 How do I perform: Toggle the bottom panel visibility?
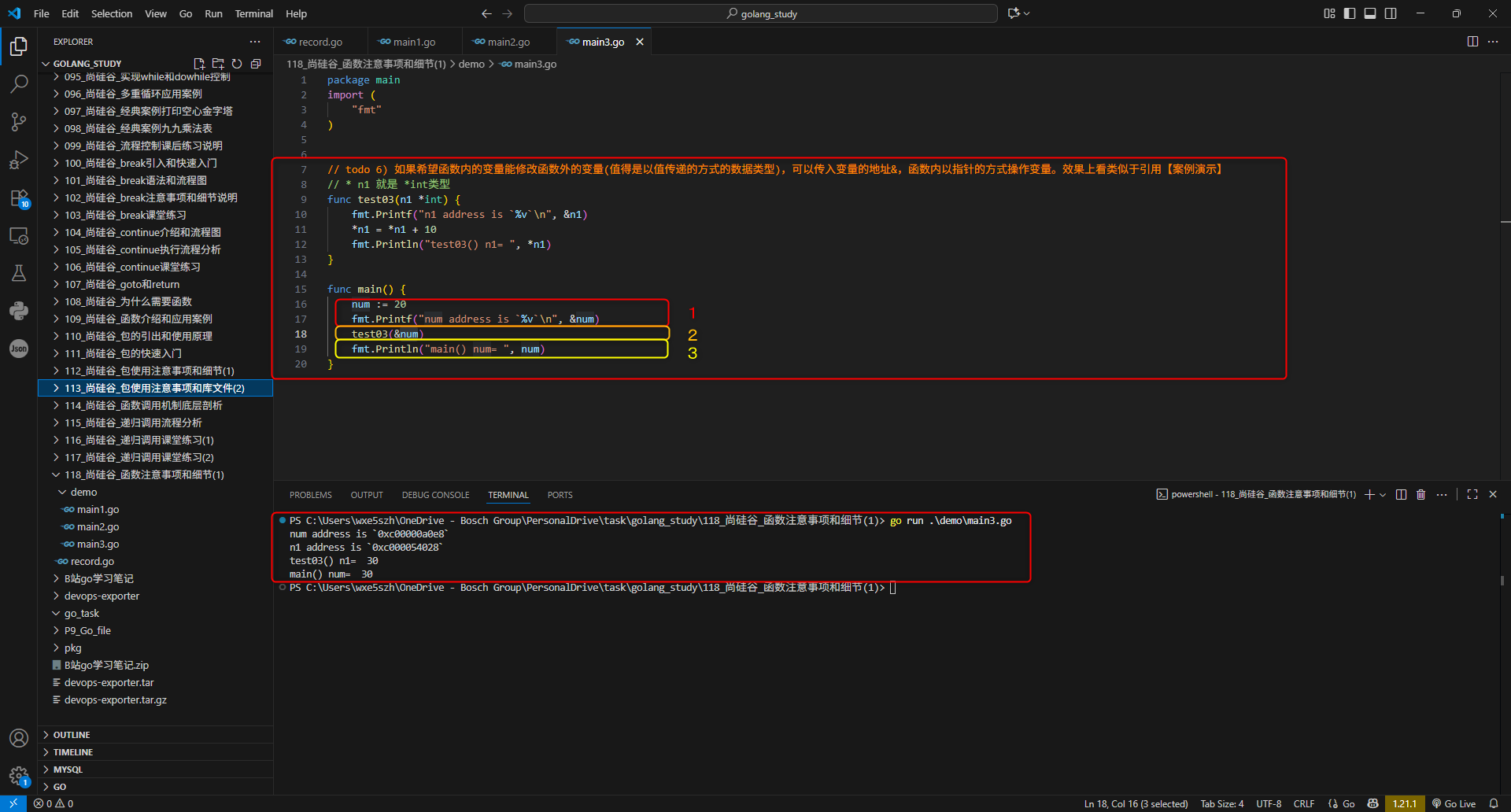[1370, 13]
